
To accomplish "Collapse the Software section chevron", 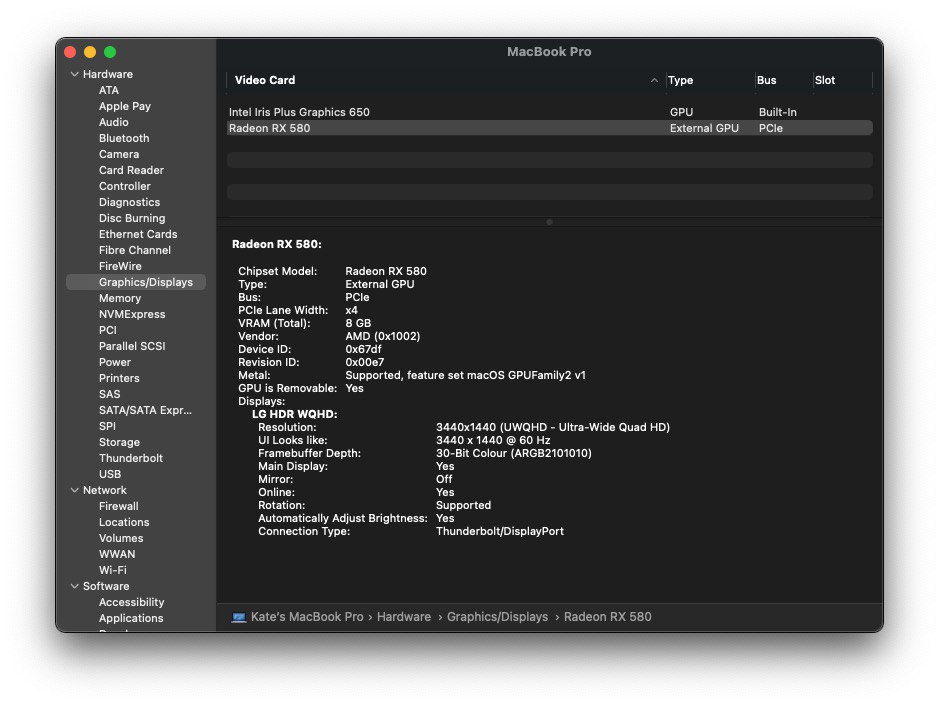I will tap(75, 586).
